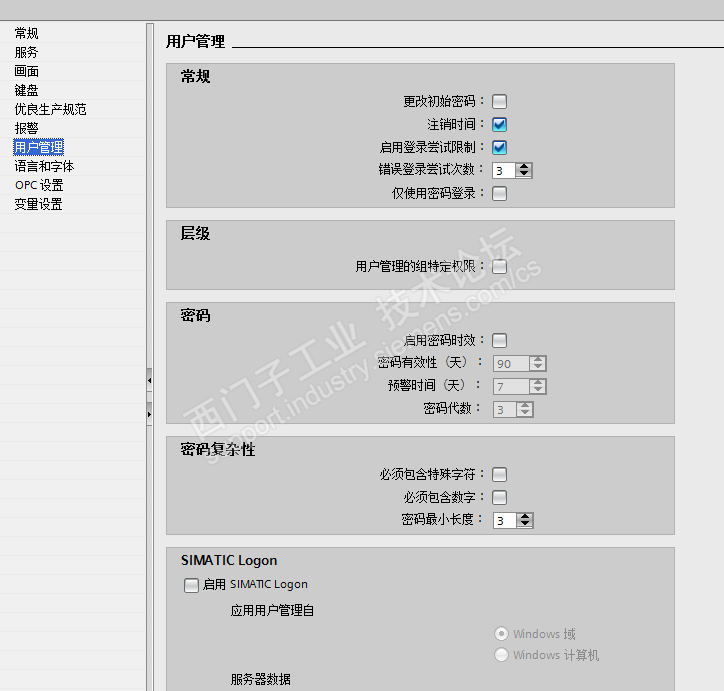Screen dimensions: 724x691
Task: Click 密码最小长度 value field
Action: click(505, 520)
